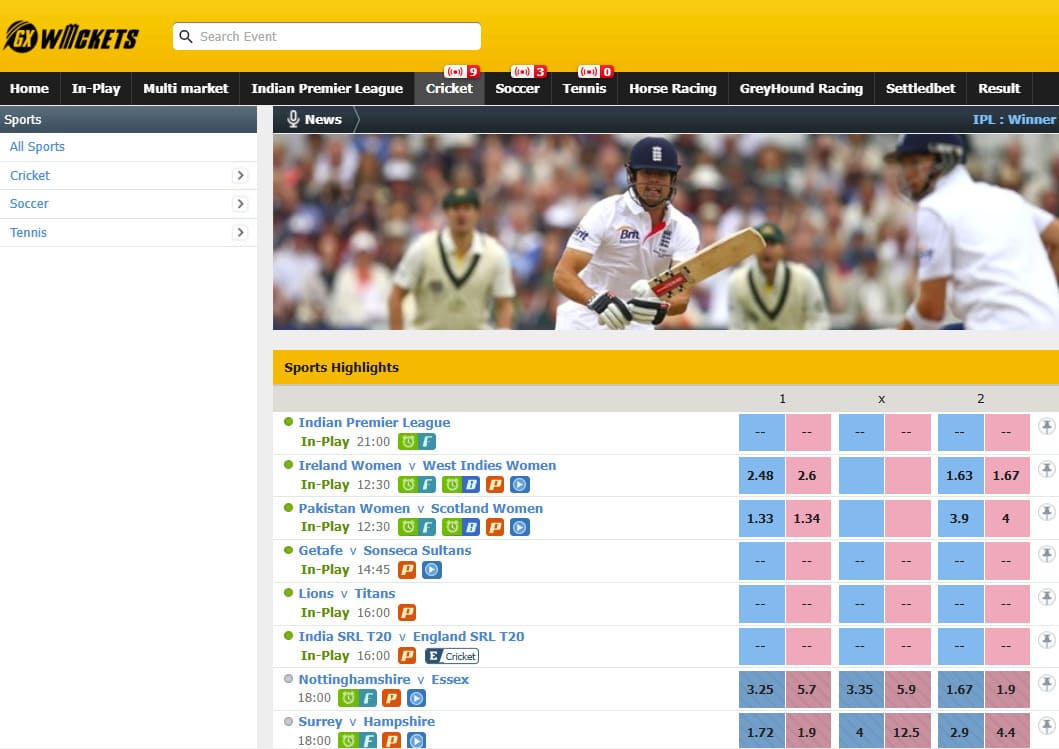Click green F icon under Indian Premier League
Viewport: 1059px width, 749px height.
click(427, 442)
